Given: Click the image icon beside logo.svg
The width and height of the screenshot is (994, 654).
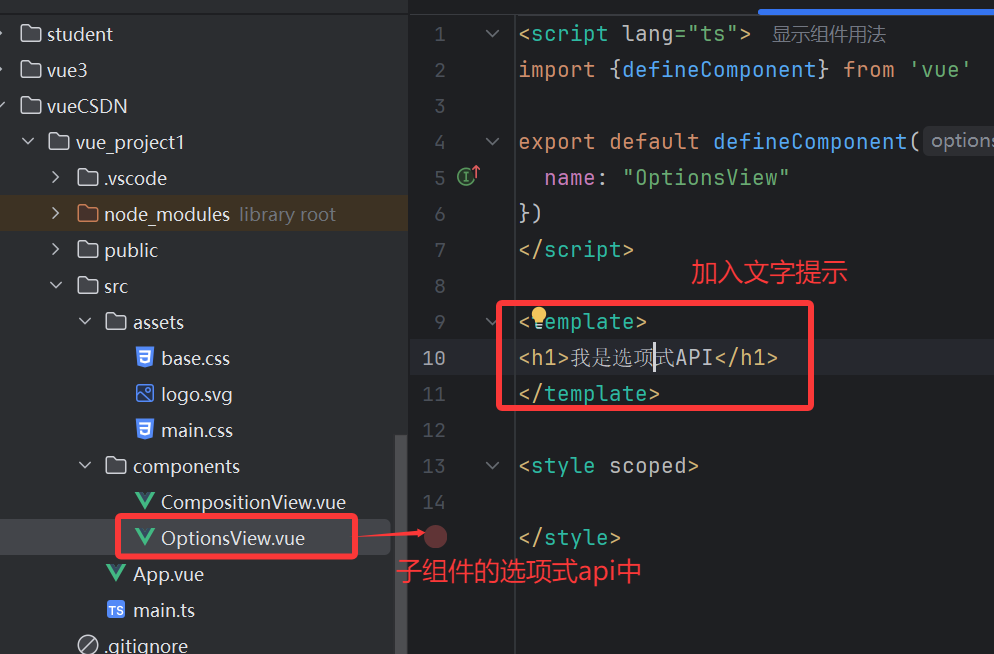Looking at the screenshot, I should (145, 394).
